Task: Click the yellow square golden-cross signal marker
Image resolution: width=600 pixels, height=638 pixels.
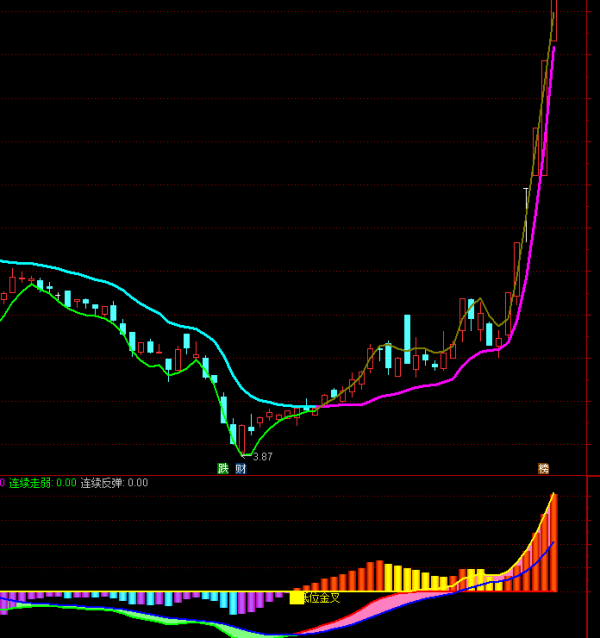Action: [296, 598]
